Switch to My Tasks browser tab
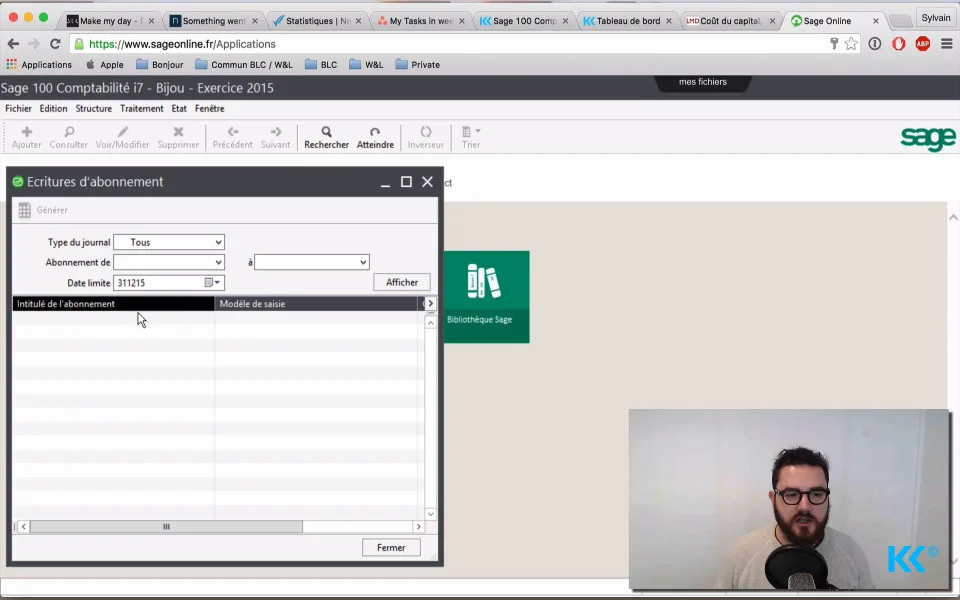960x600 pixels. tap(421, 21)
